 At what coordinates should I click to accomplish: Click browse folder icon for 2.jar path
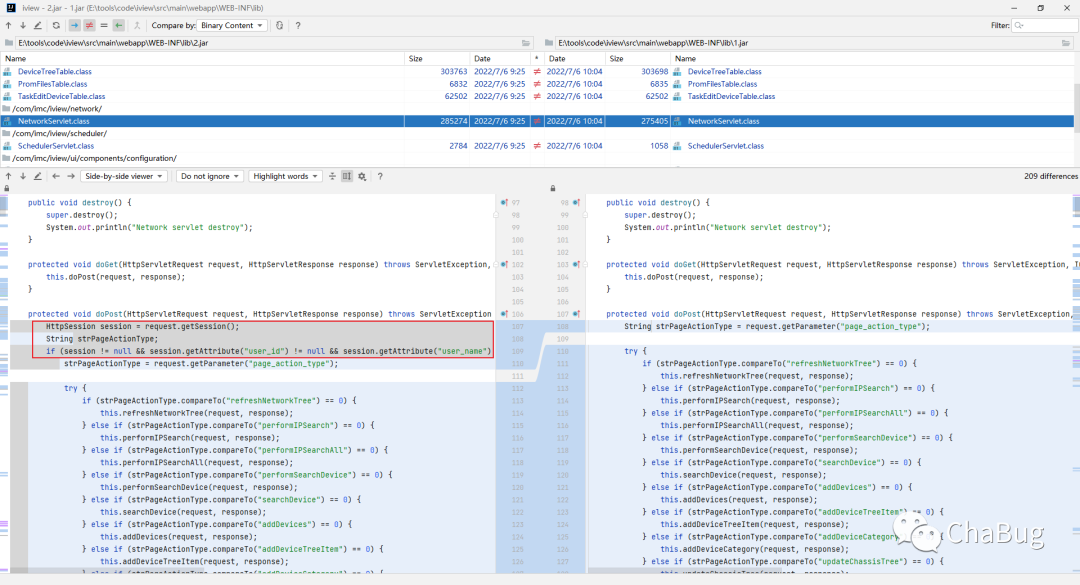tap(526, 43)
